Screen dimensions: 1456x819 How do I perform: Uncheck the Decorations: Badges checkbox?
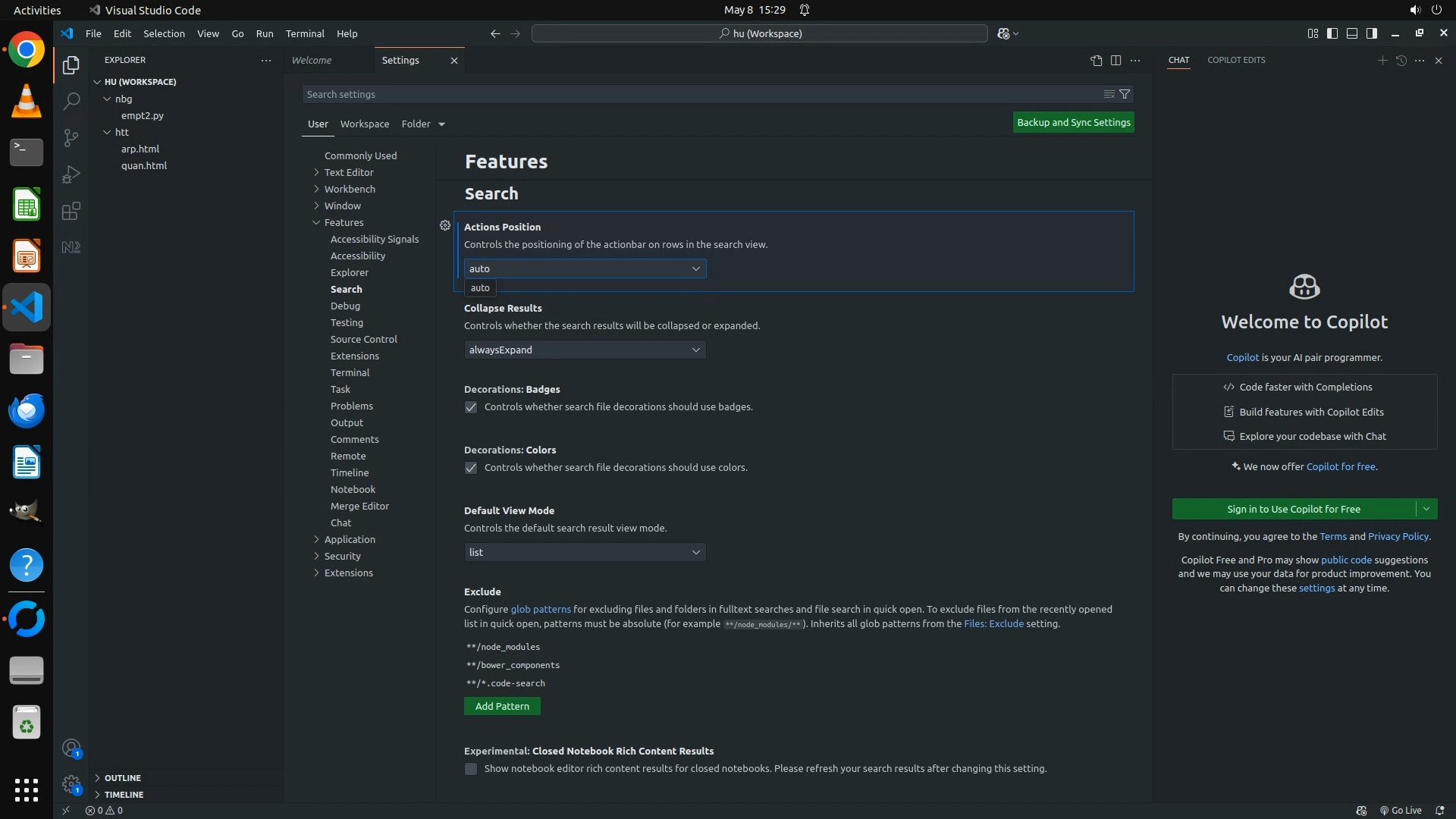tap(471, 407)
